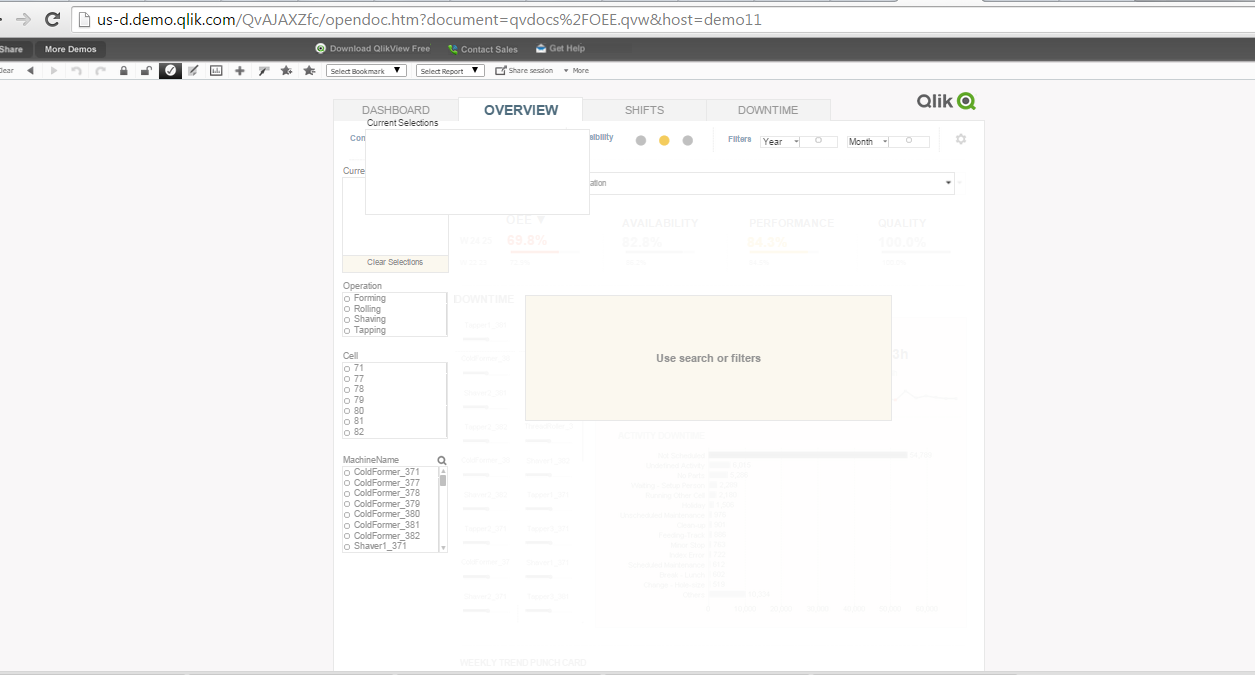Switch to the OVERVIEW tab
The height and width of the screenshot is (675, 1255).
(x=521, y=110)
